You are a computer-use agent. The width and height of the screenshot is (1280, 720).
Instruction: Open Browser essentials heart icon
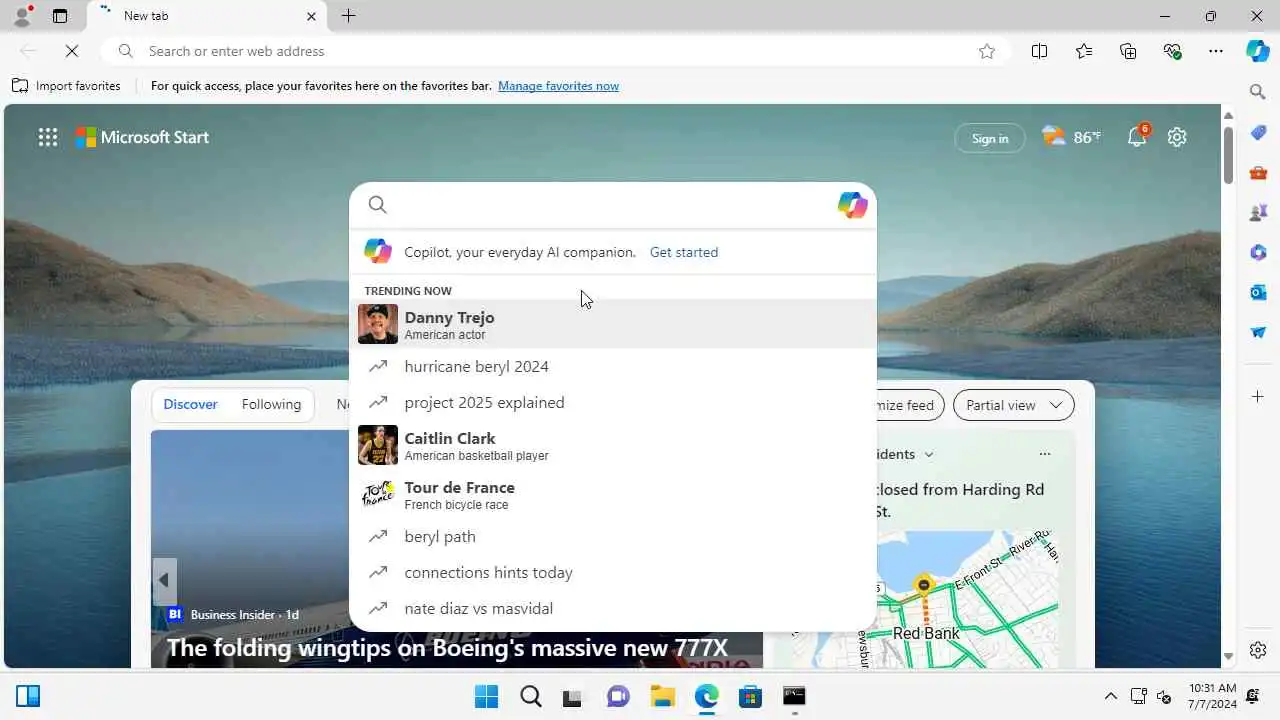(x=1172, y=51)
